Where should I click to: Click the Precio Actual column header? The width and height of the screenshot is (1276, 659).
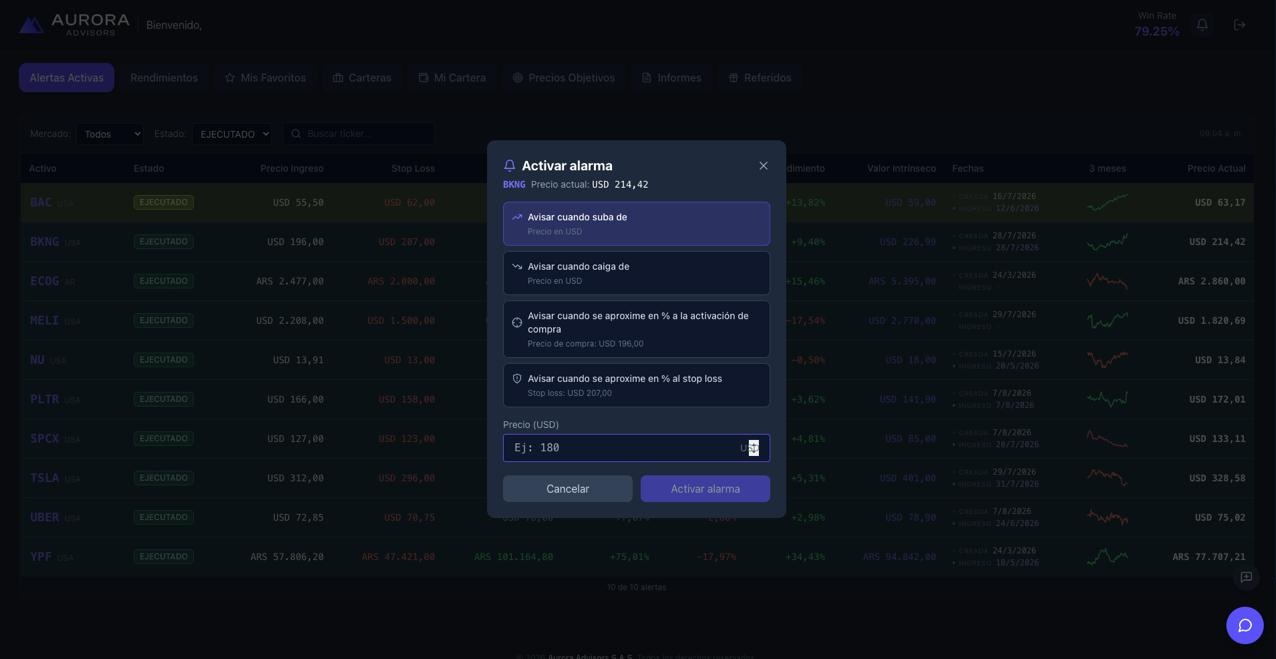[x=1216, y=169]
